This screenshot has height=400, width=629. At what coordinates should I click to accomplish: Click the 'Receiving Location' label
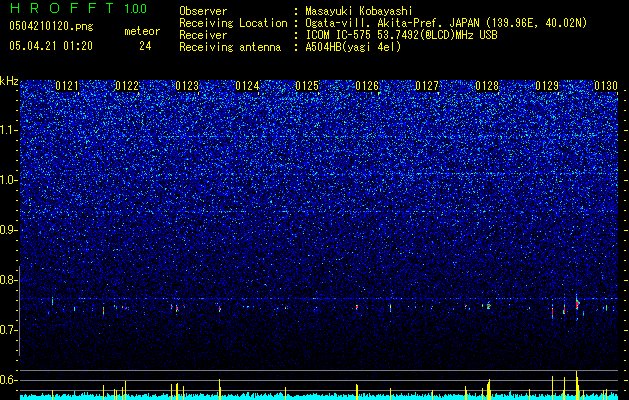pyautogui.click(x=233, y=23)
